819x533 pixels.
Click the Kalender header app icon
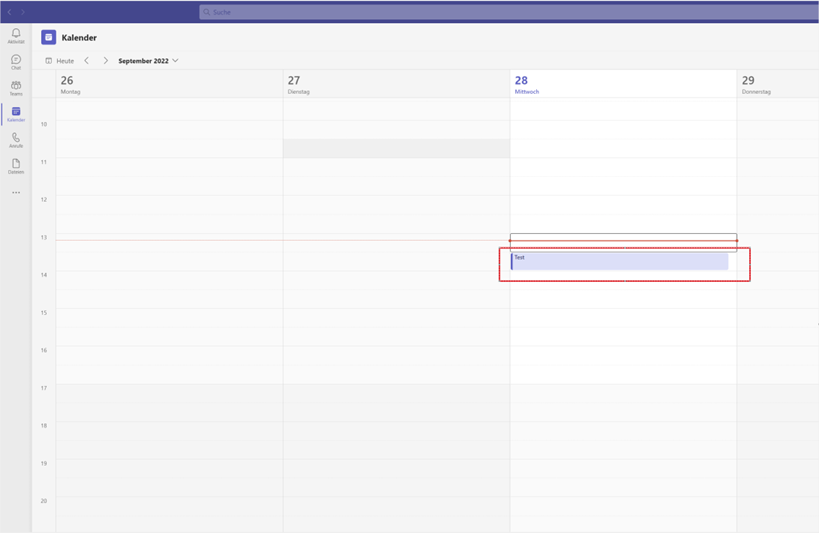point(49,37)
